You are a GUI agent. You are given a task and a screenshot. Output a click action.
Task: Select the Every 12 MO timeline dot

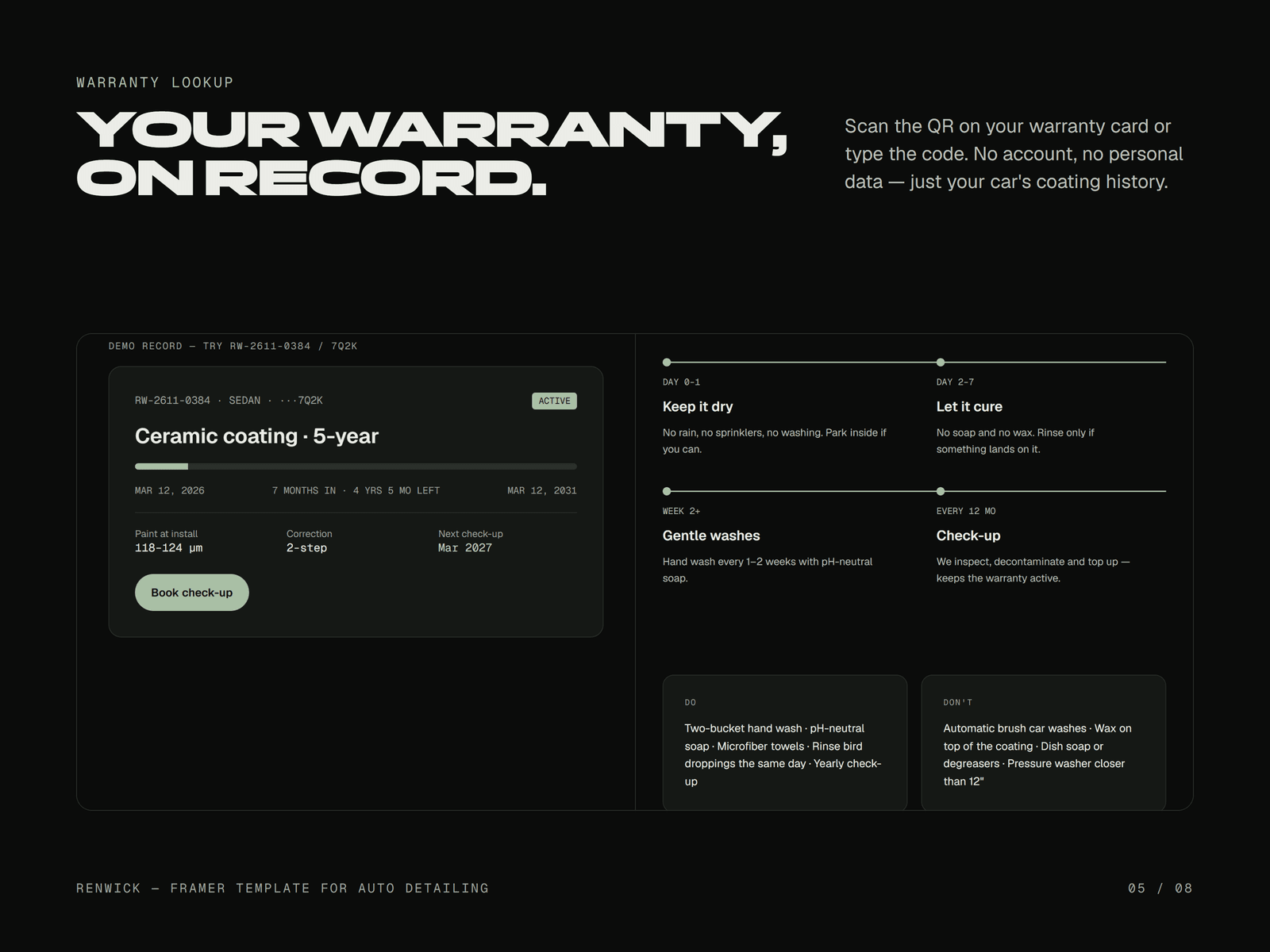[941, 491]
